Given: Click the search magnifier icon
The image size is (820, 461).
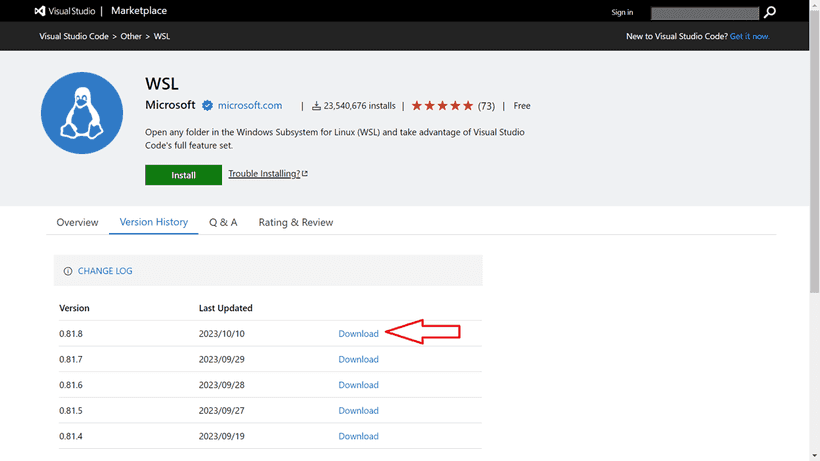Looking at the screenshot, I should click(x=770, y=12).
